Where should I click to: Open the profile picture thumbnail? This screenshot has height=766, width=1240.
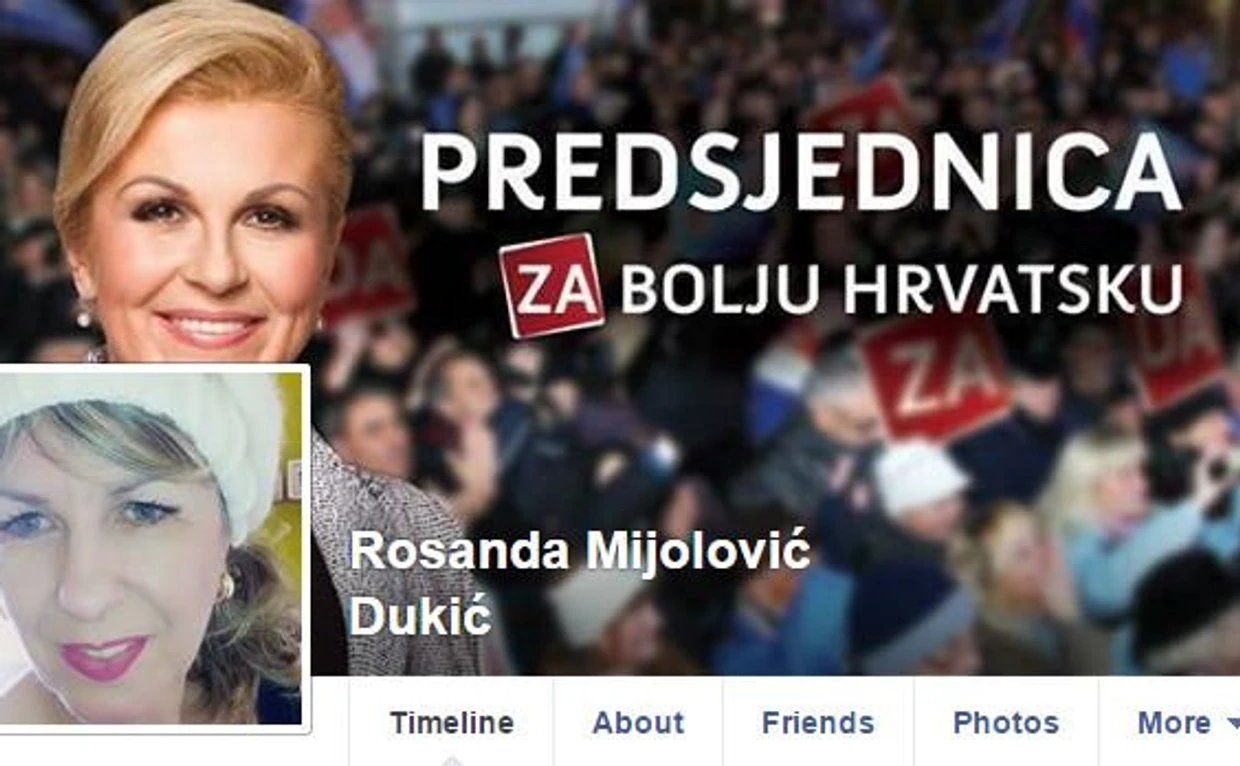(x=150, y=547)
